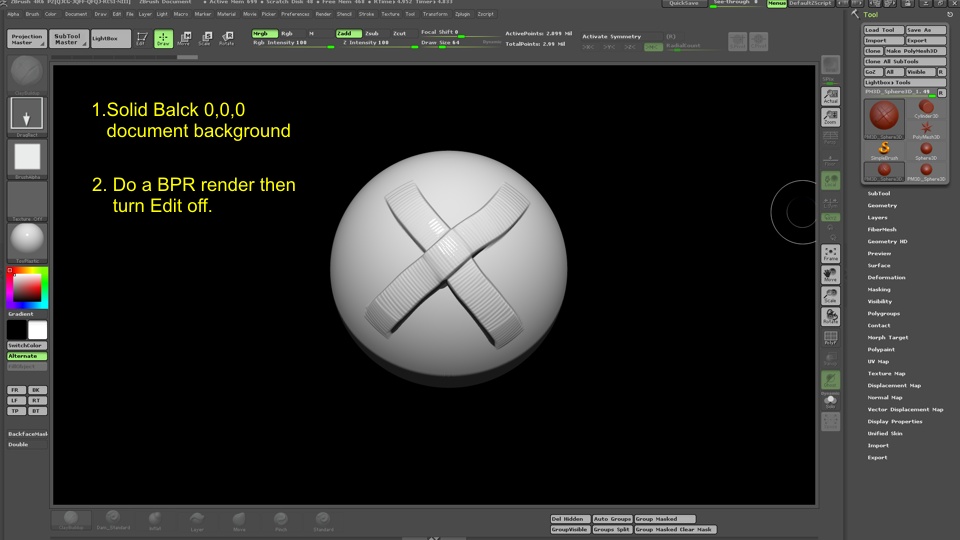Viewport: 960px width, 540px height.
Task: Open the Brush menu
Action: tap(32, 14)
